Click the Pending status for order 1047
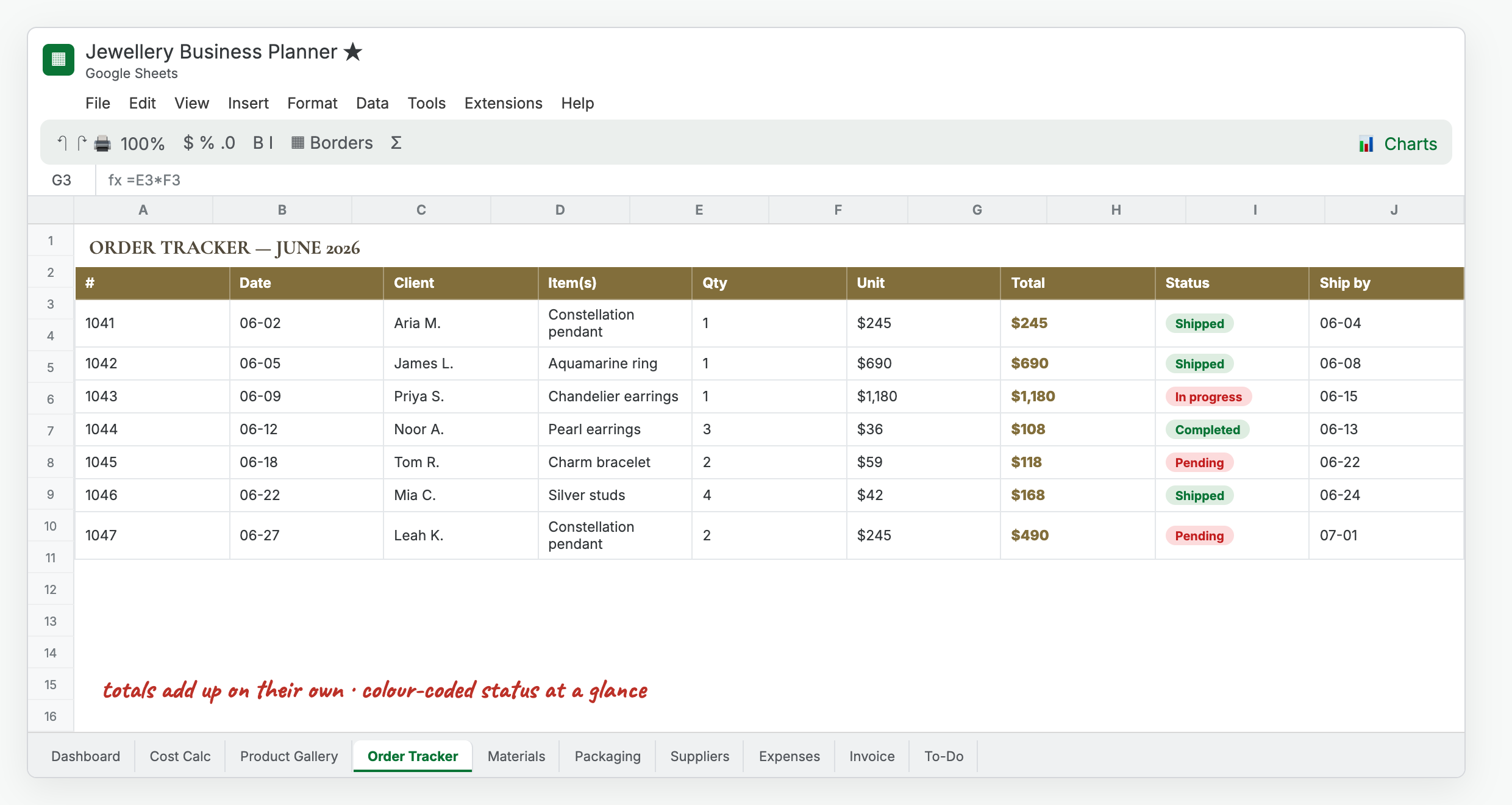This screenshot has width=1512, height=805. [x=1199, y=535]
